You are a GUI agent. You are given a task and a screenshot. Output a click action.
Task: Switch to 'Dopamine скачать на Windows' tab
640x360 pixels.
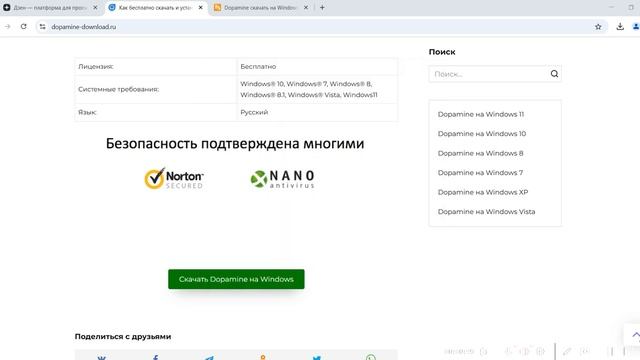pyautogui.click(x=262, y=8)
